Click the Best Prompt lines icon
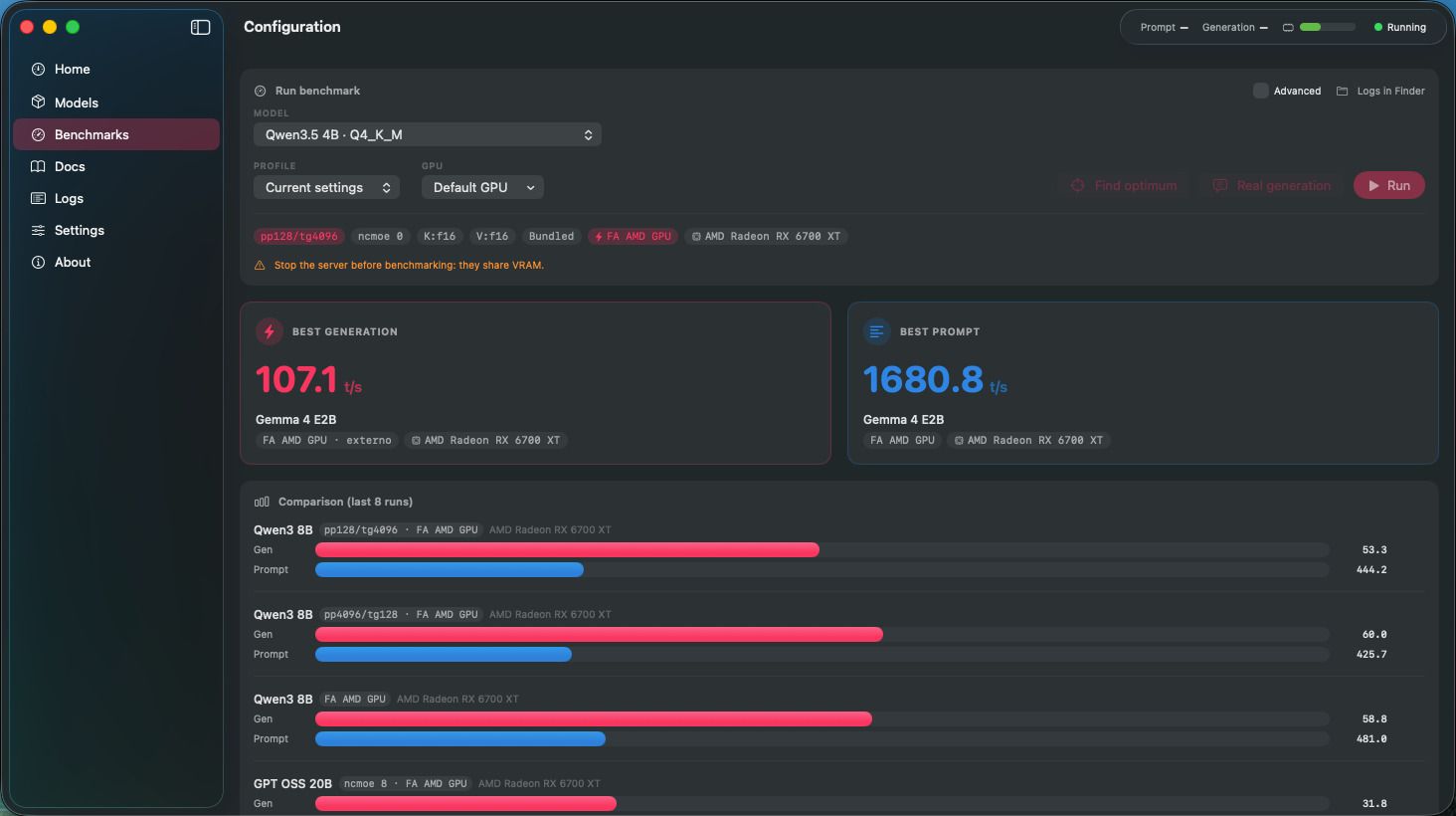The image size is (1456, 816). (876, 331)
